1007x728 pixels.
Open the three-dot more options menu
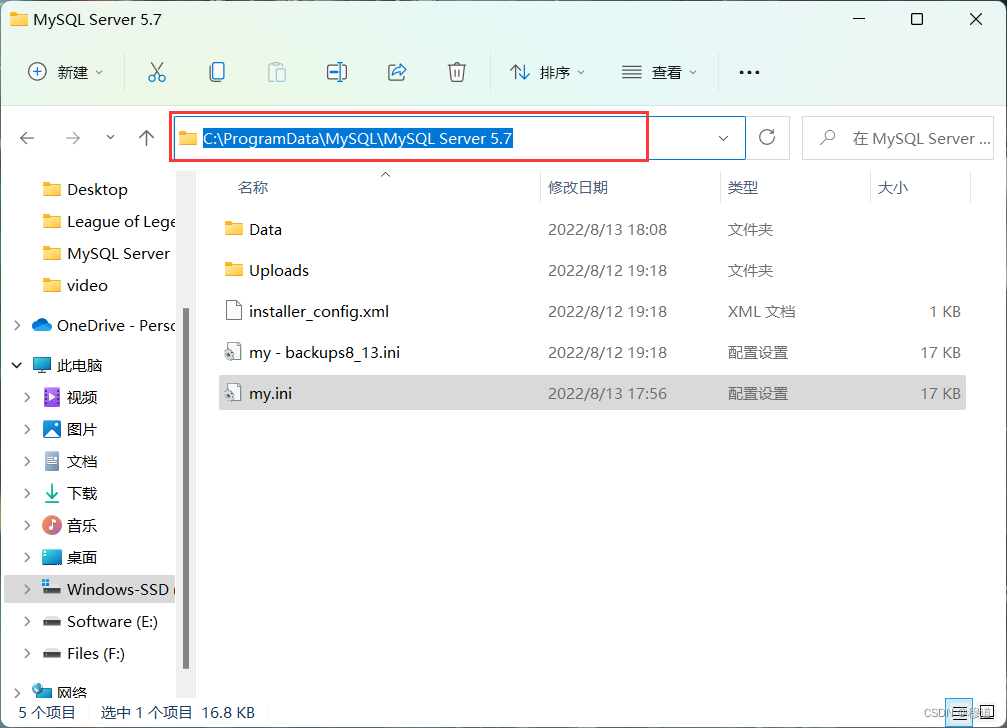coord(749,73)
